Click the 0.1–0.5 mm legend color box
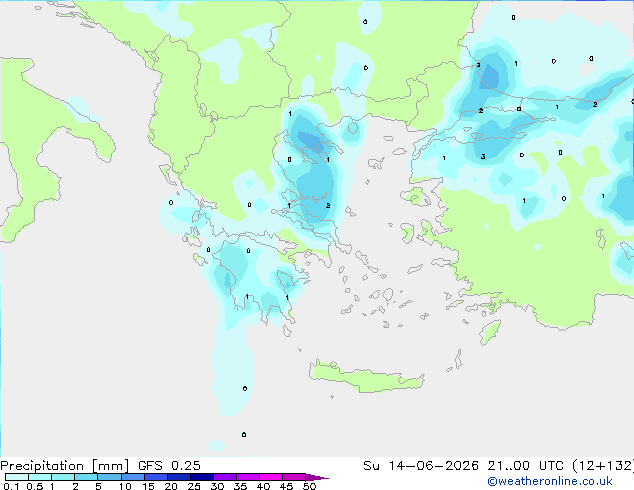634x490 pixels. tap(17, 477)
